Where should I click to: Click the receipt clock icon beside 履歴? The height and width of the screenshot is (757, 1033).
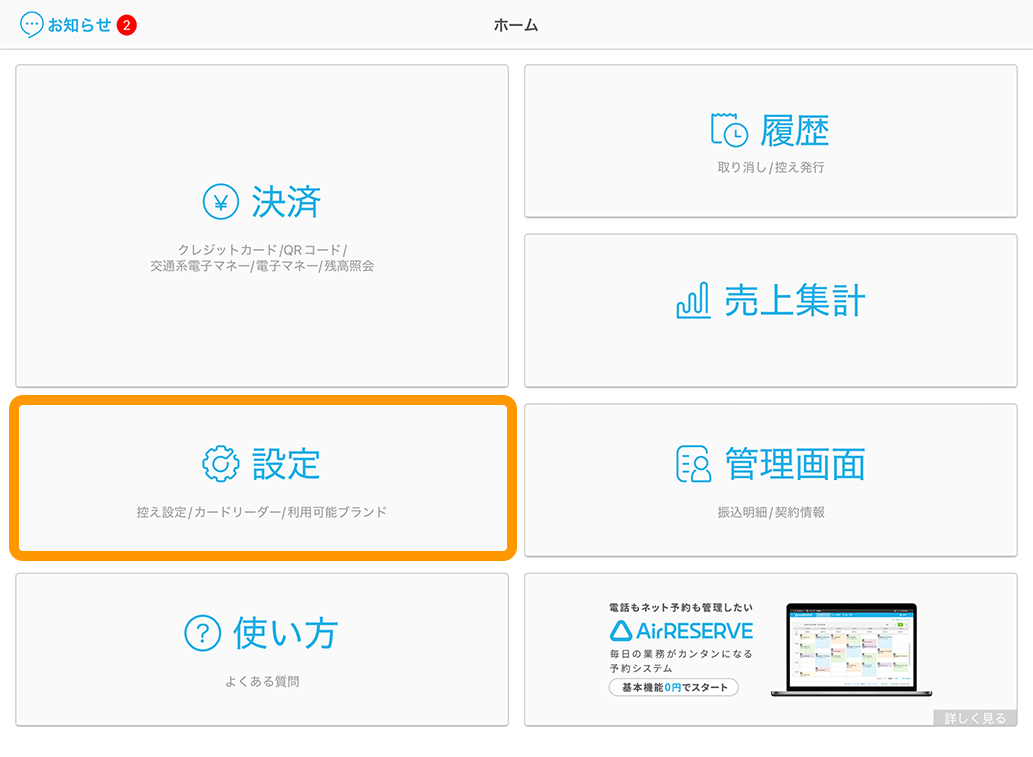729,130
